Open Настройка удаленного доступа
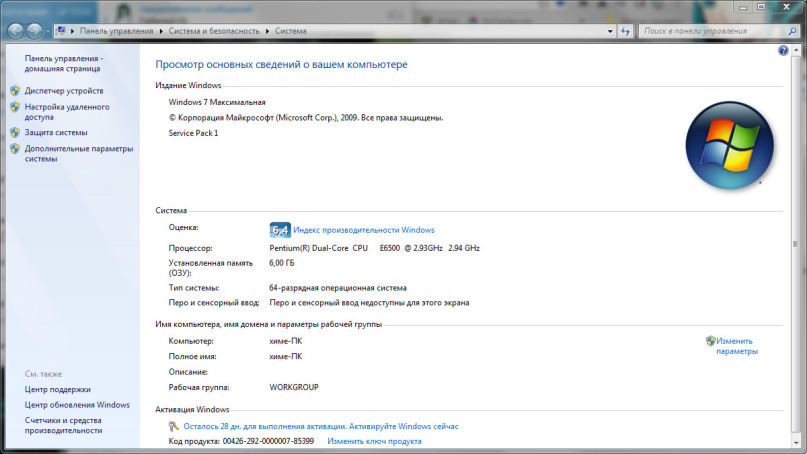The height and width of the screenshot is (454, 807). [67, 112]
